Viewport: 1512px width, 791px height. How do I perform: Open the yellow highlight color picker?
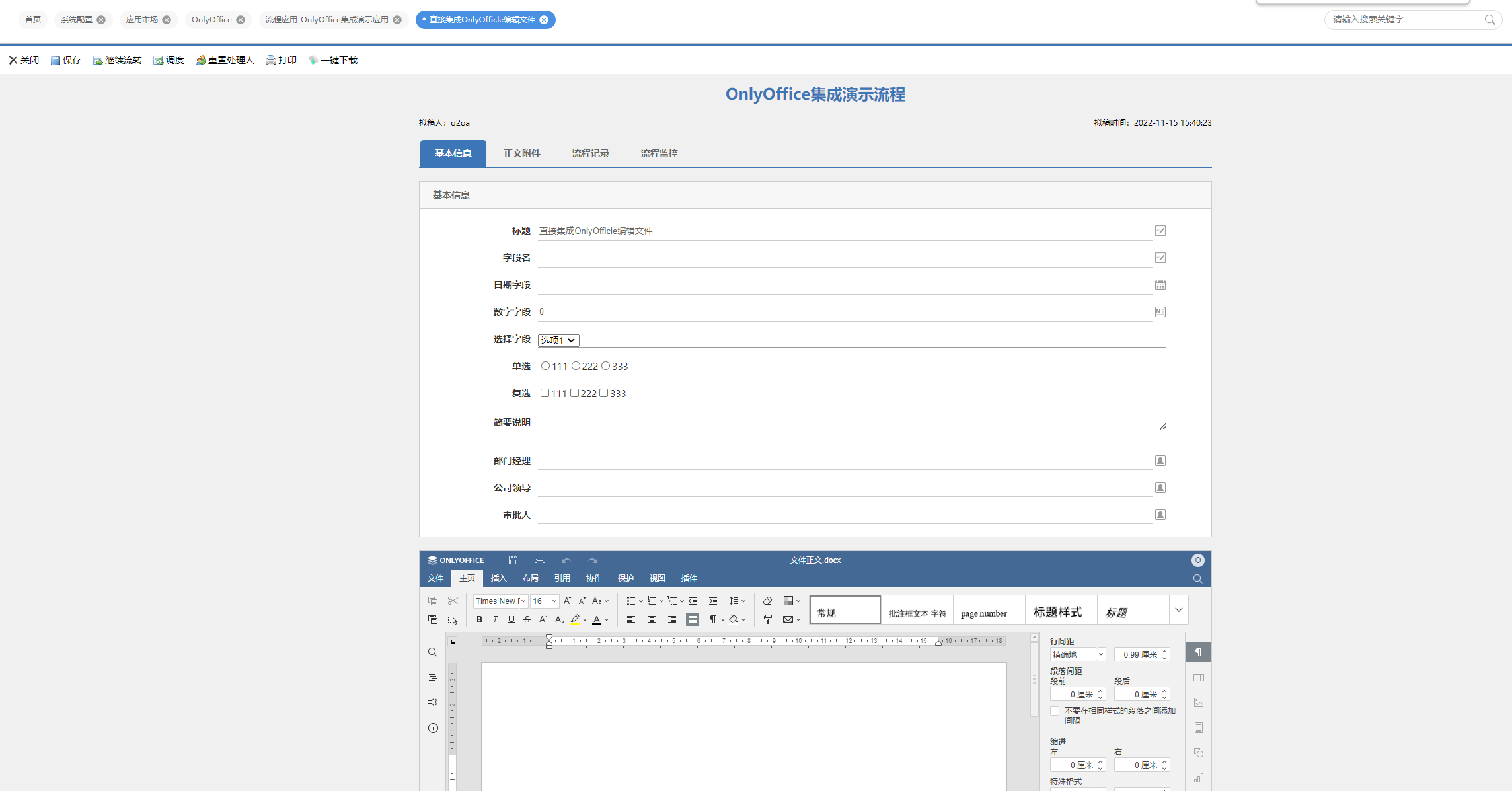585,620
